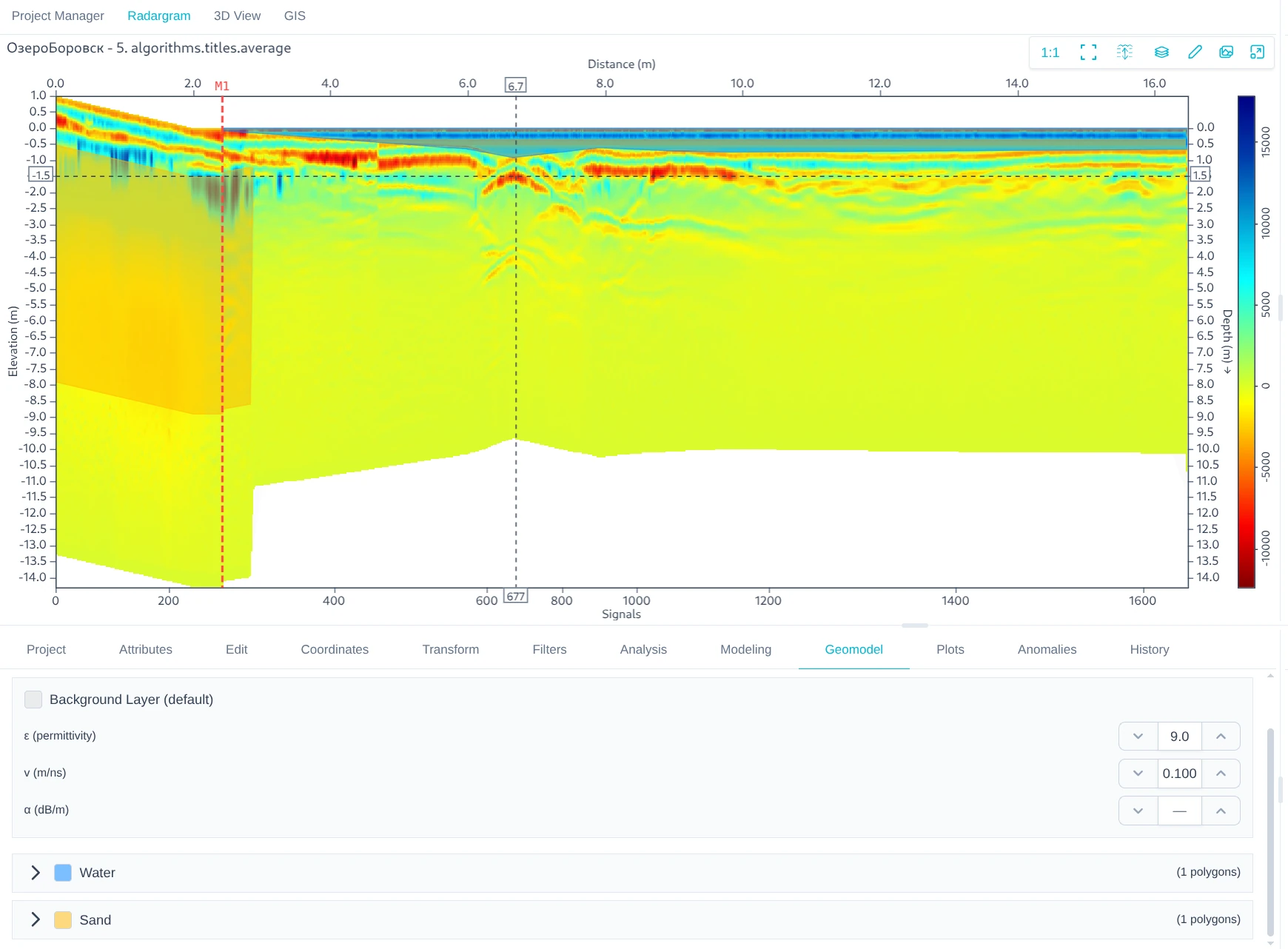Increase the attenuation α (dB/m) value
Screen dimensions: 1288x949
pos(1221,811)
